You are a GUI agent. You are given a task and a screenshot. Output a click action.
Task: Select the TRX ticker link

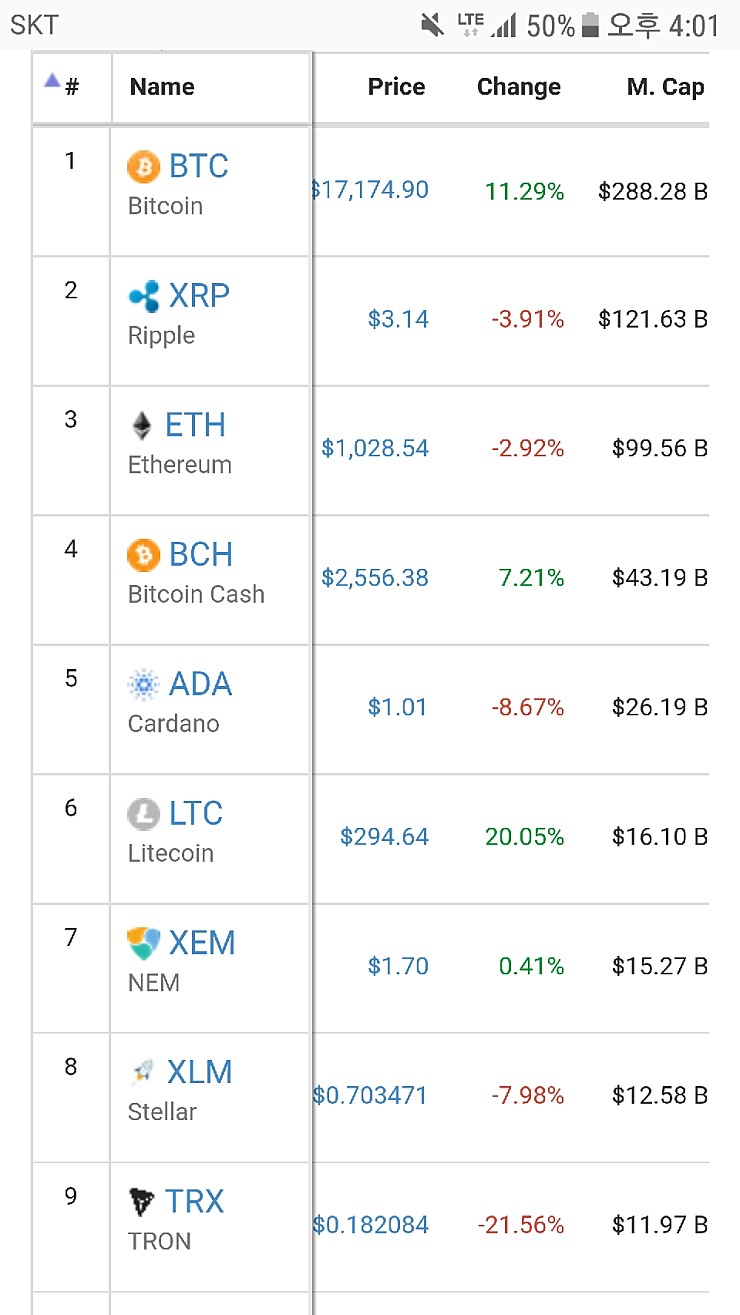(194, 1202)
